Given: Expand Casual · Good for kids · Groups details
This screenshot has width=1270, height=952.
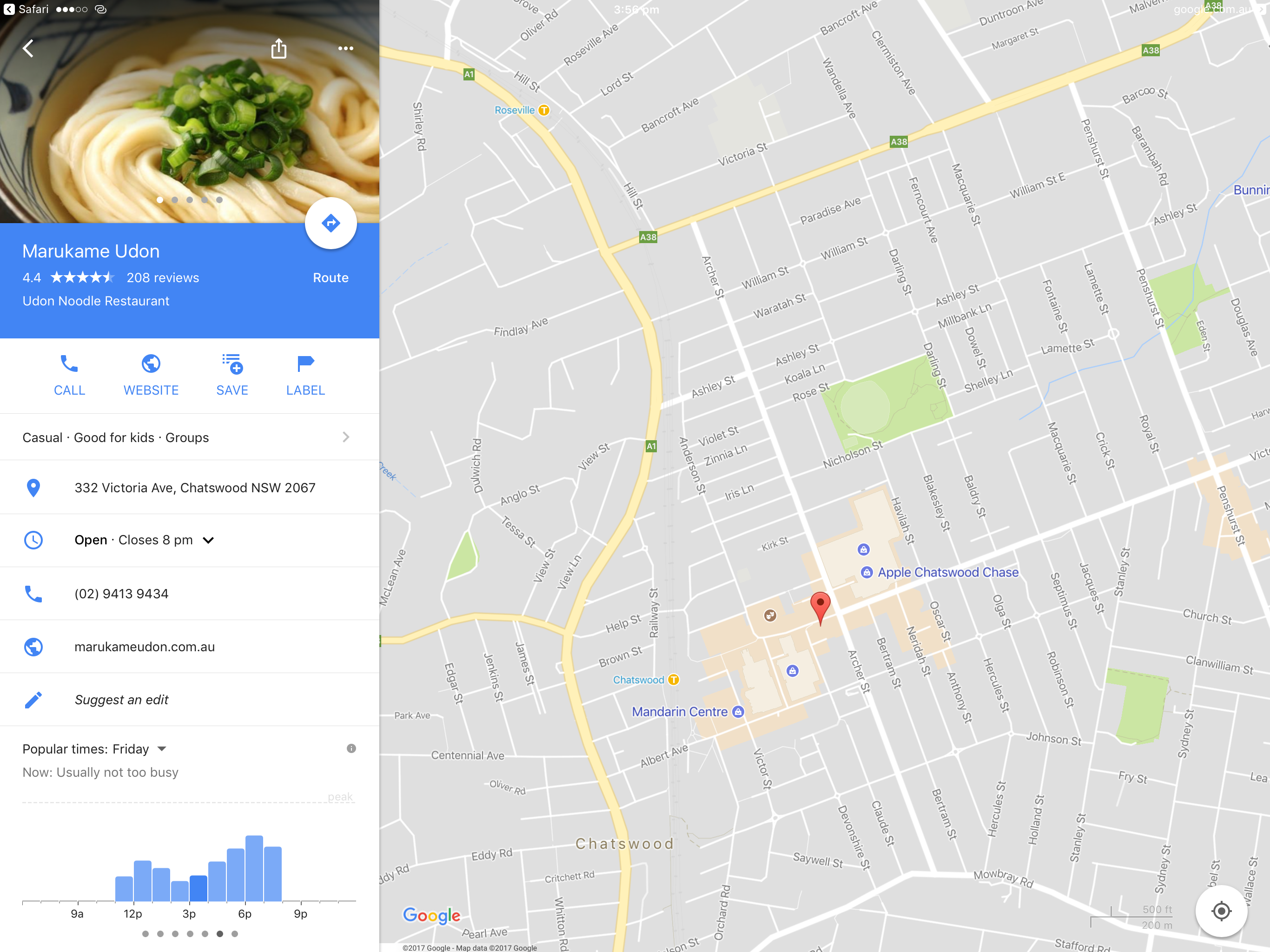Looking at the screenshot, I should tap(190, 437).
